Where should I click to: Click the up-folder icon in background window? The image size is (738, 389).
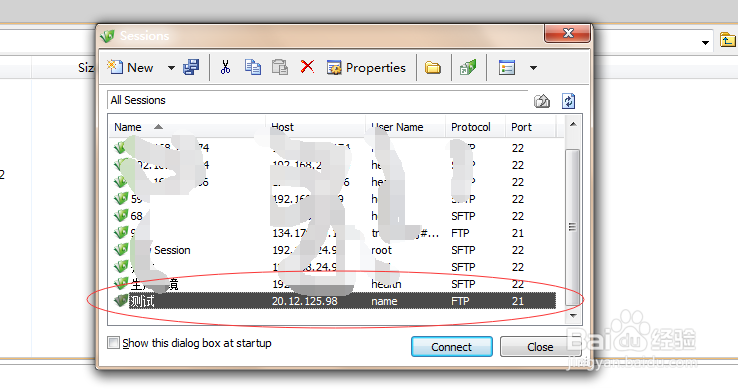click(x=728, y=41)
